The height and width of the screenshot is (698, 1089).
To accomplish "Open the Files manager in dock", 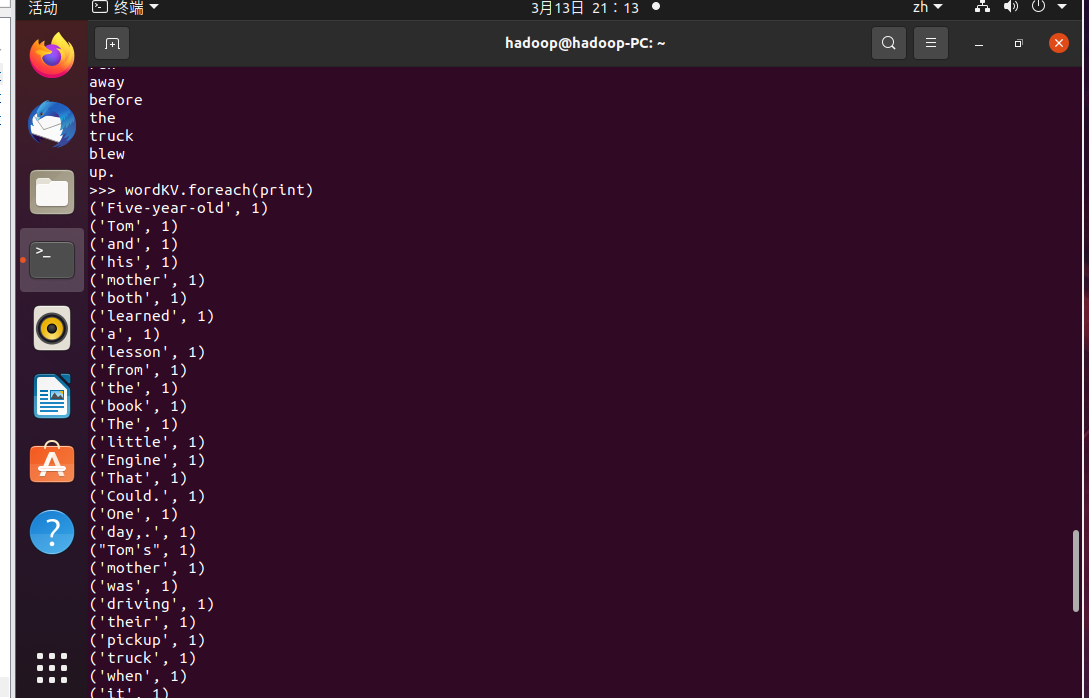I will point(52,192).
